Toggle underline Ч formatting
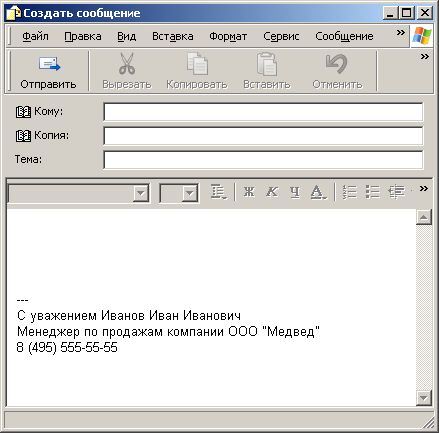 tap(295, 192)
